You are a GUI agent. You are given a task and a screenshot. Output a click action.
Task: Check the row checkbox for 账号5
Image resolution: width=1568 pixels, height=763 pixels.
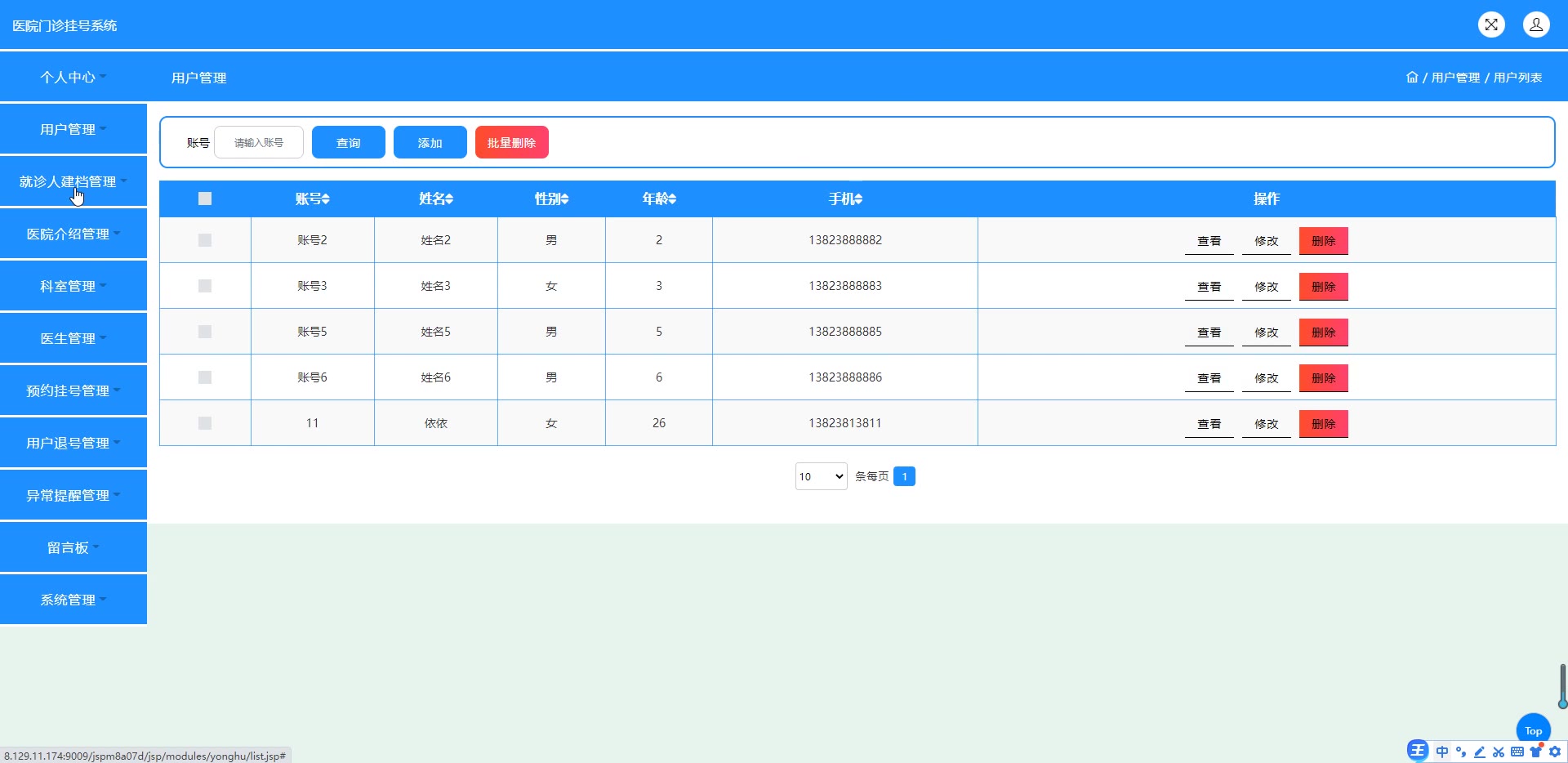click(x=205, y=332)
